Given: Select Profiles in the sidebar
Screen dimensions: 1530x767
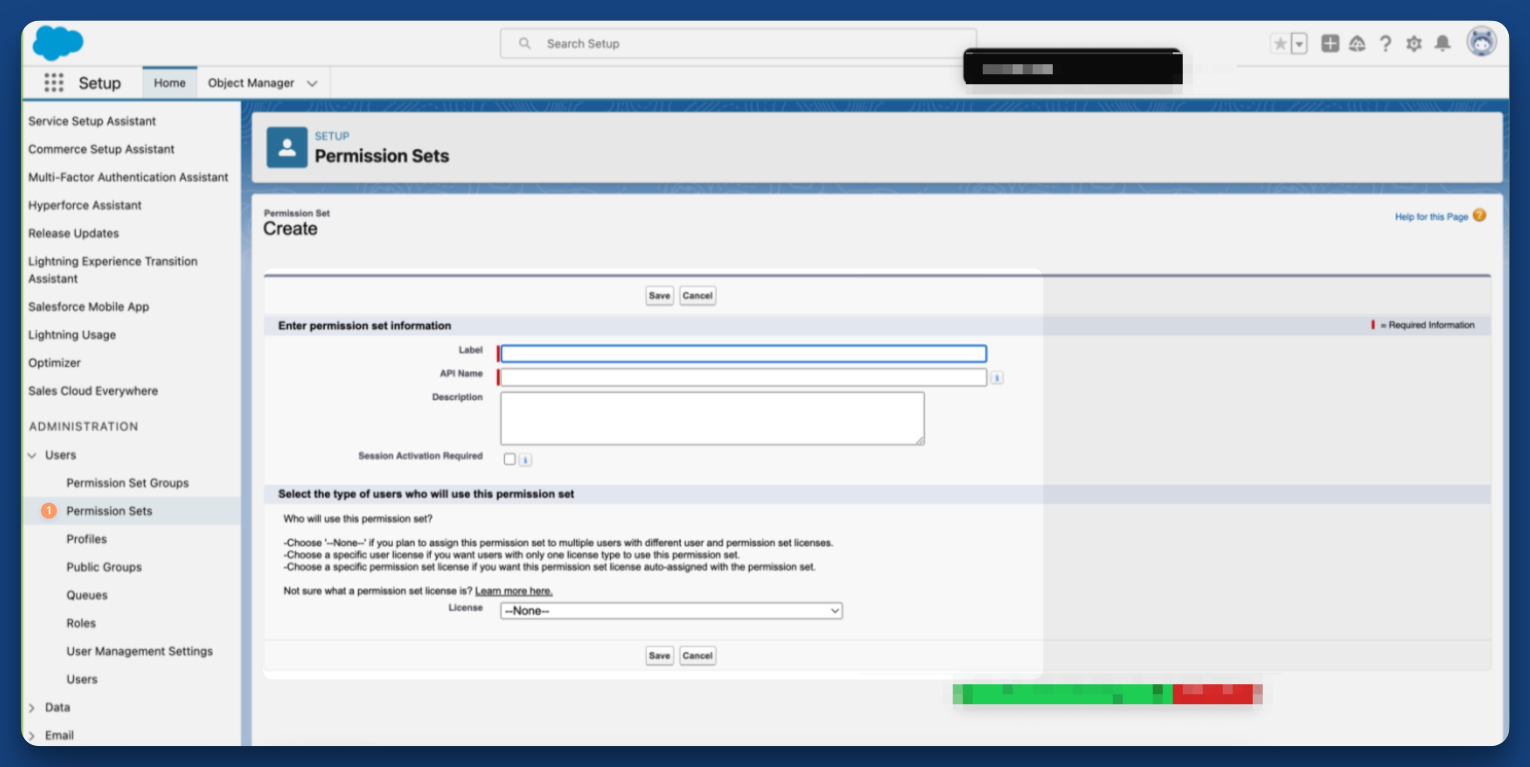Looking at the screenshot, I should tap(86, 539).
